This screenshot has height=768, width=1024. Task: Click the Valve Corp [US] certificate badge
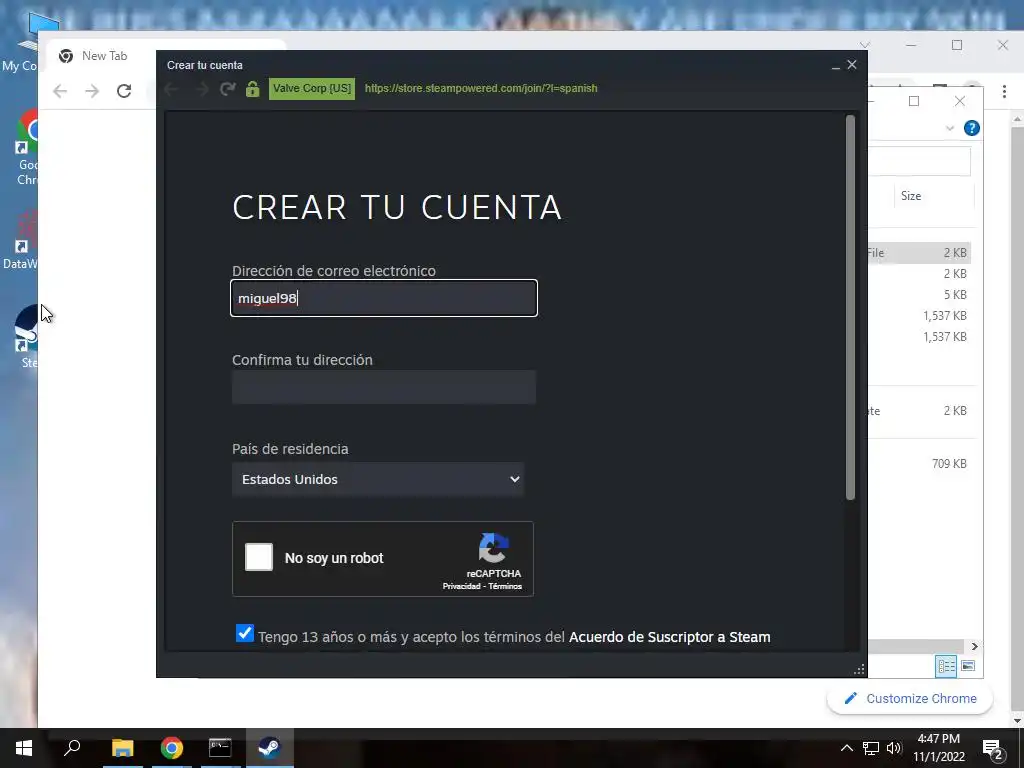(312, 88)
